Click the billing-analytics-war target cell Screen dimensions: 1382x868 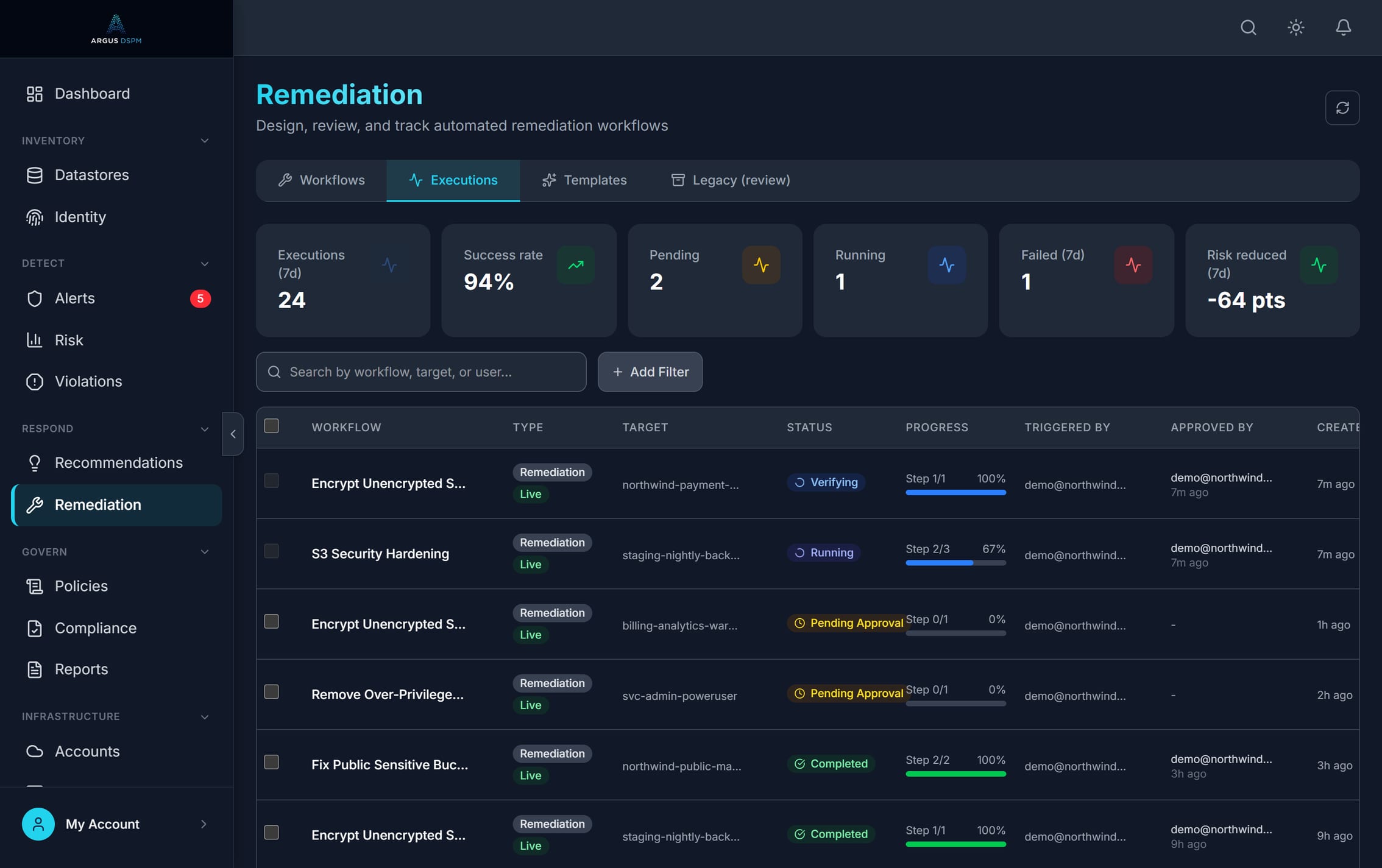[679, 626]
